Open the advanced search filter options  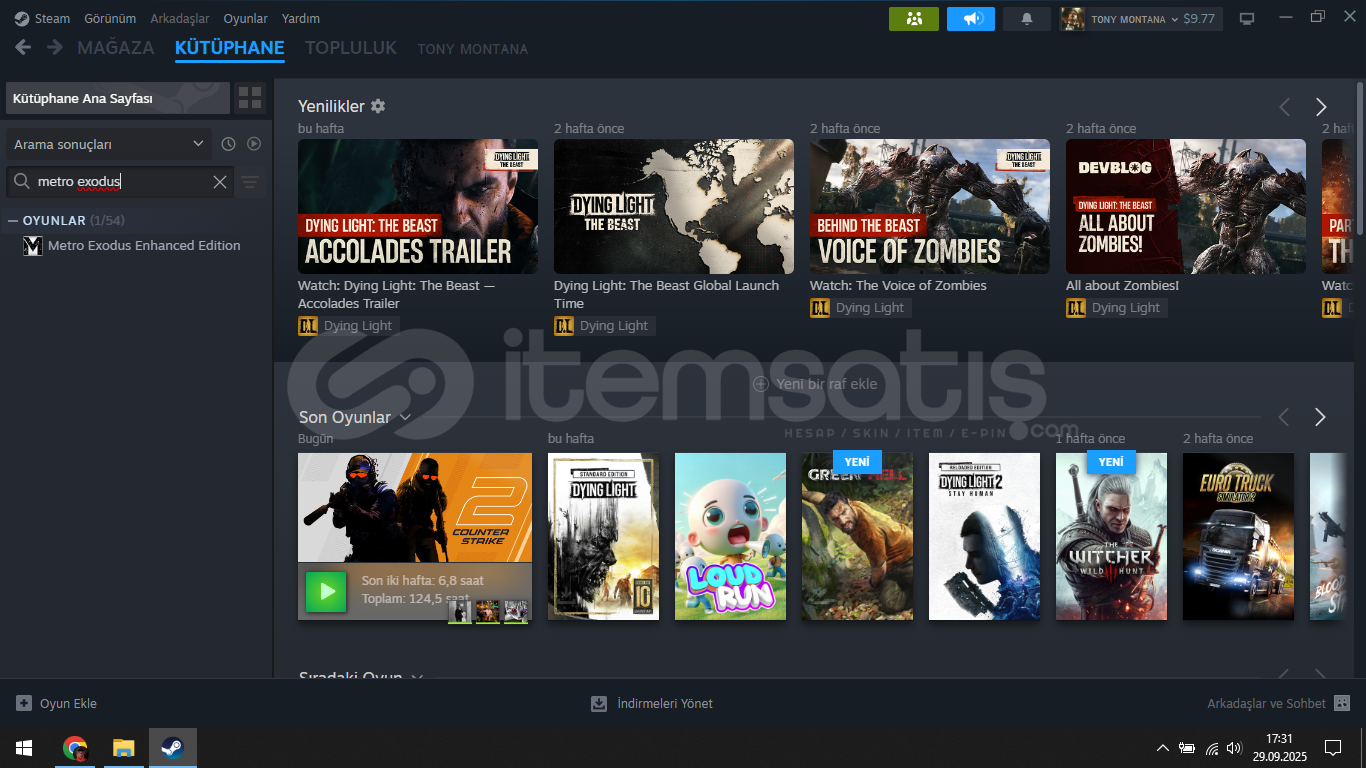pos(250,182)
